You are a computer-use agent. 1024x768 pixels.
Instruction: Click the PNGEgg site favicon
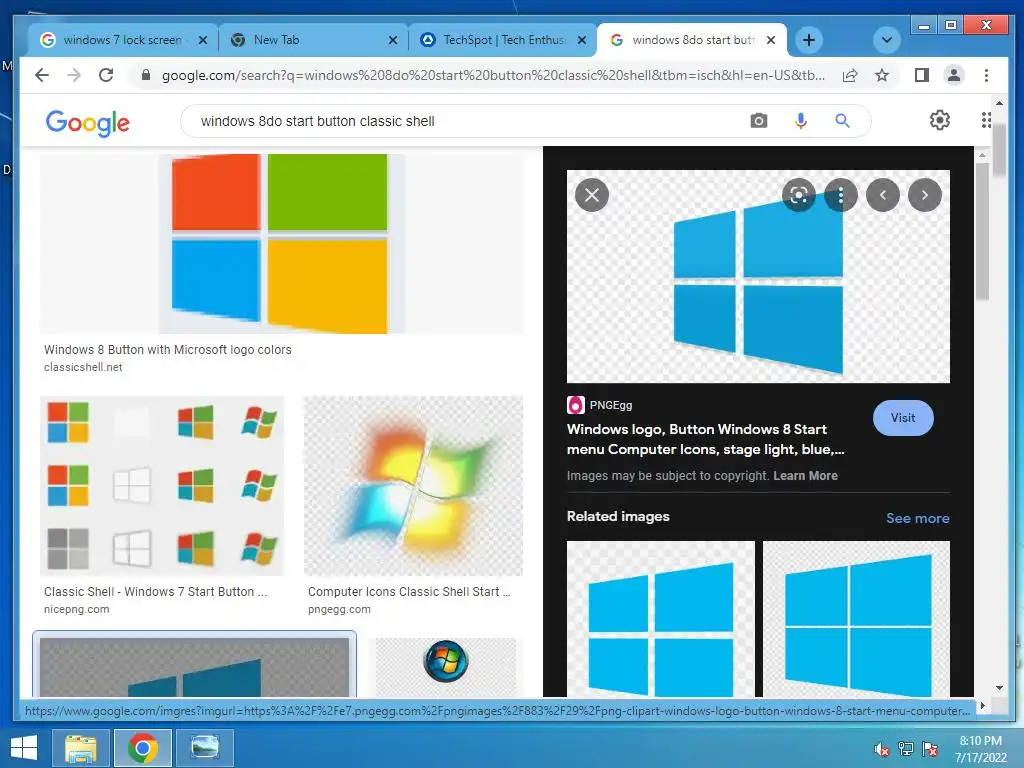tap(575, 405)
